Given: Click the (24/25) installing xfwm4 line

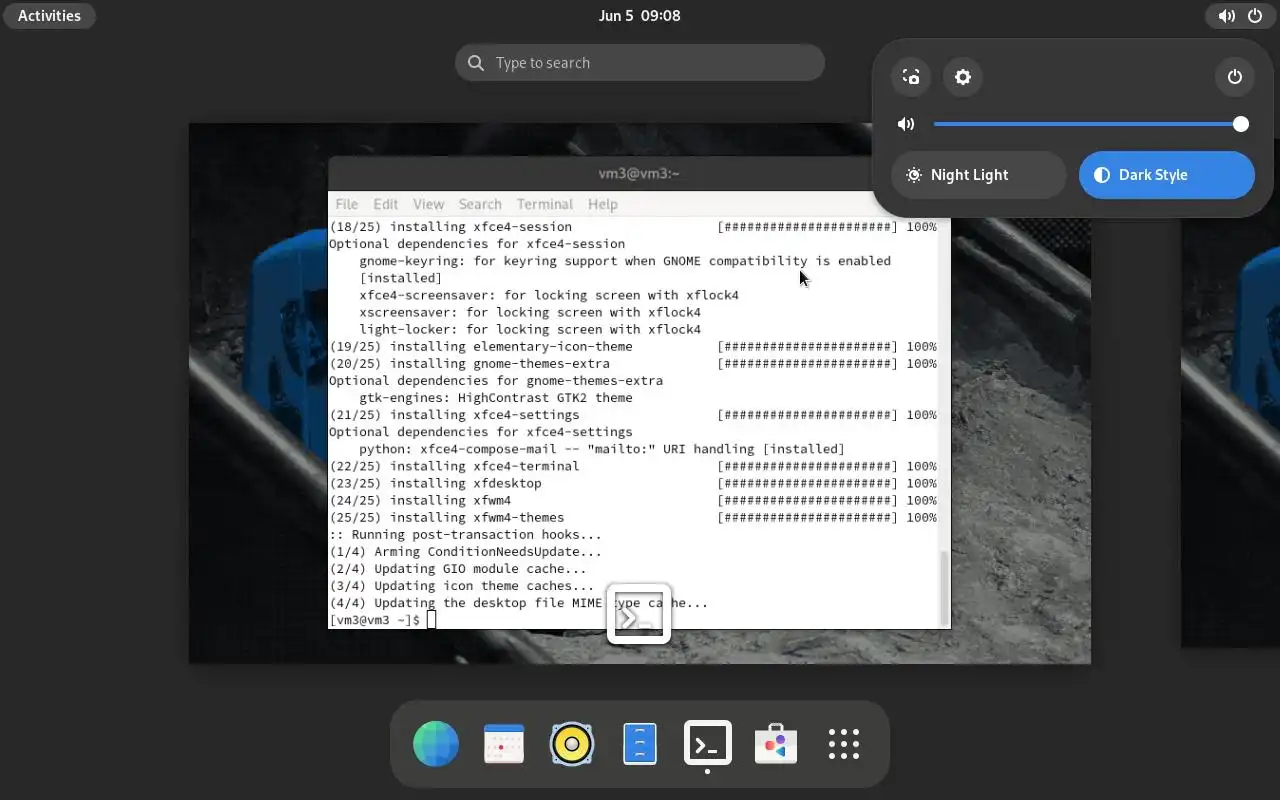Looking at the screenshot, I should pyautogui.click(x=633, y=500).
